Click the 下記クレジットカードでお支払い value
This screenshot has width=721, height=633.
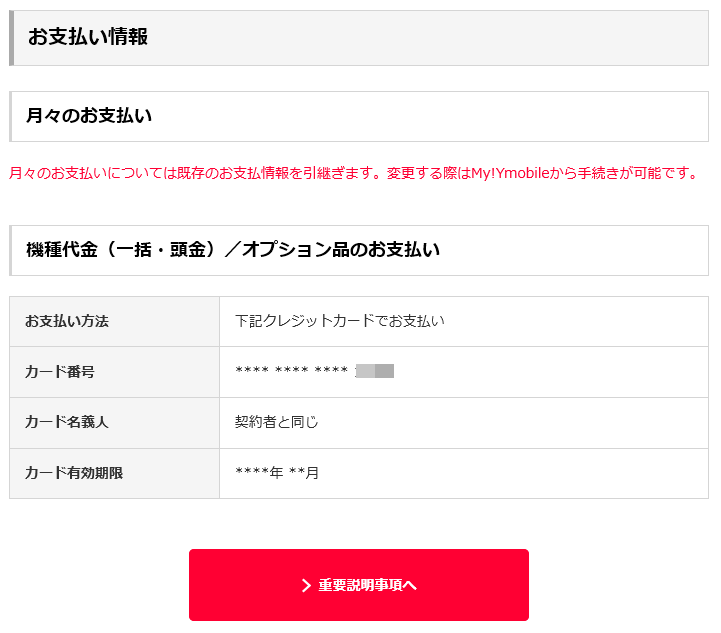coord(340,321)
